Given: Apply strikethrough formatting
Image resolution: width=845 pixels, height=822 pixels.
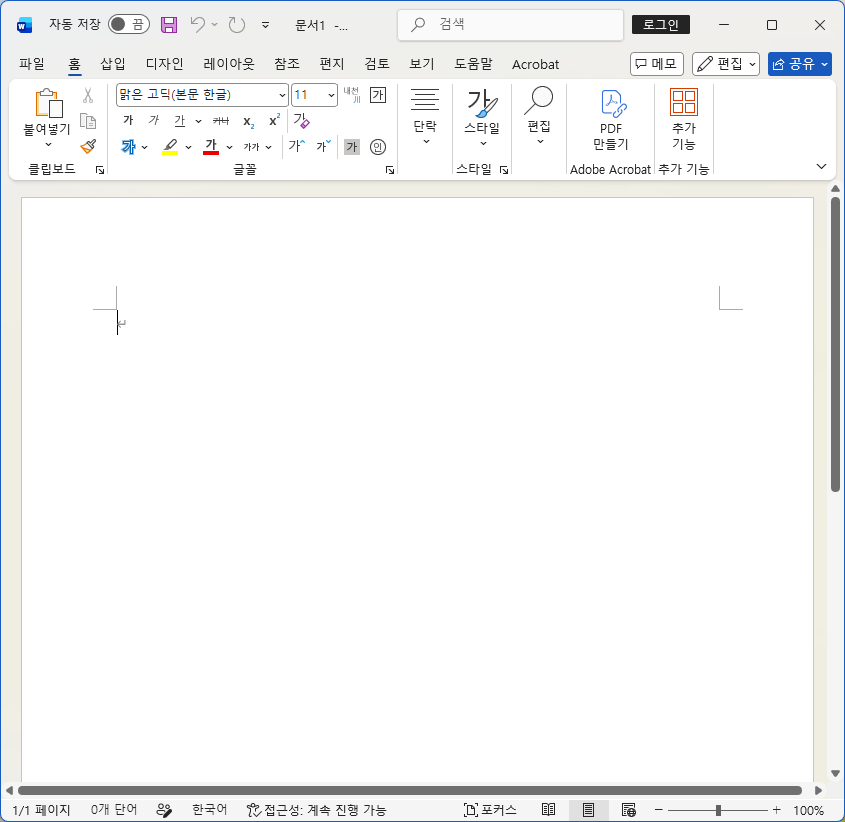Looking at the screenshot, I should tap(221, 121).
